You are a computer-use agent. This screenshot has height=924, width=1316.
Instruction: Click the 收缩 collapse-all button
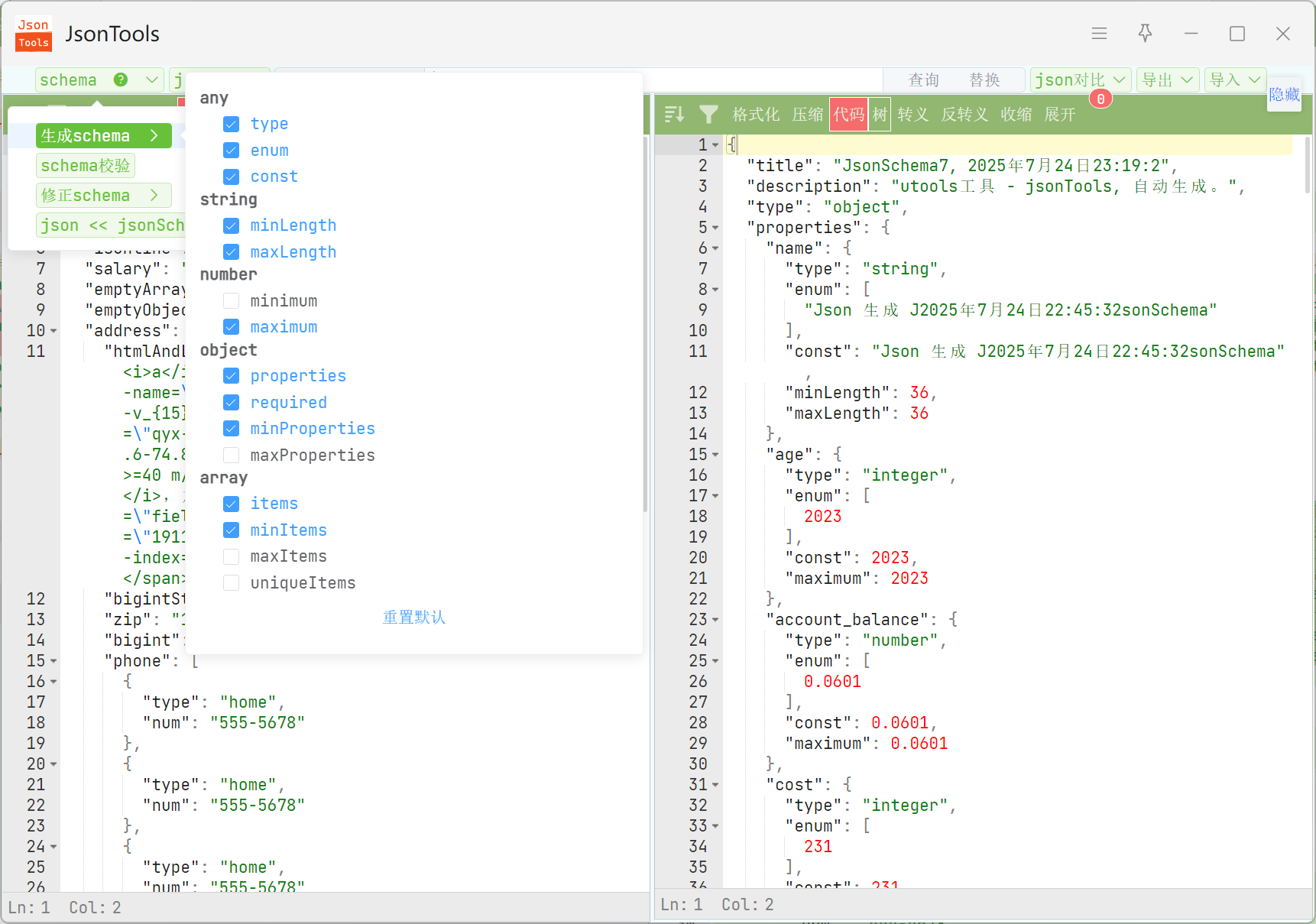pyautogui.click(x=1016, y=115)
